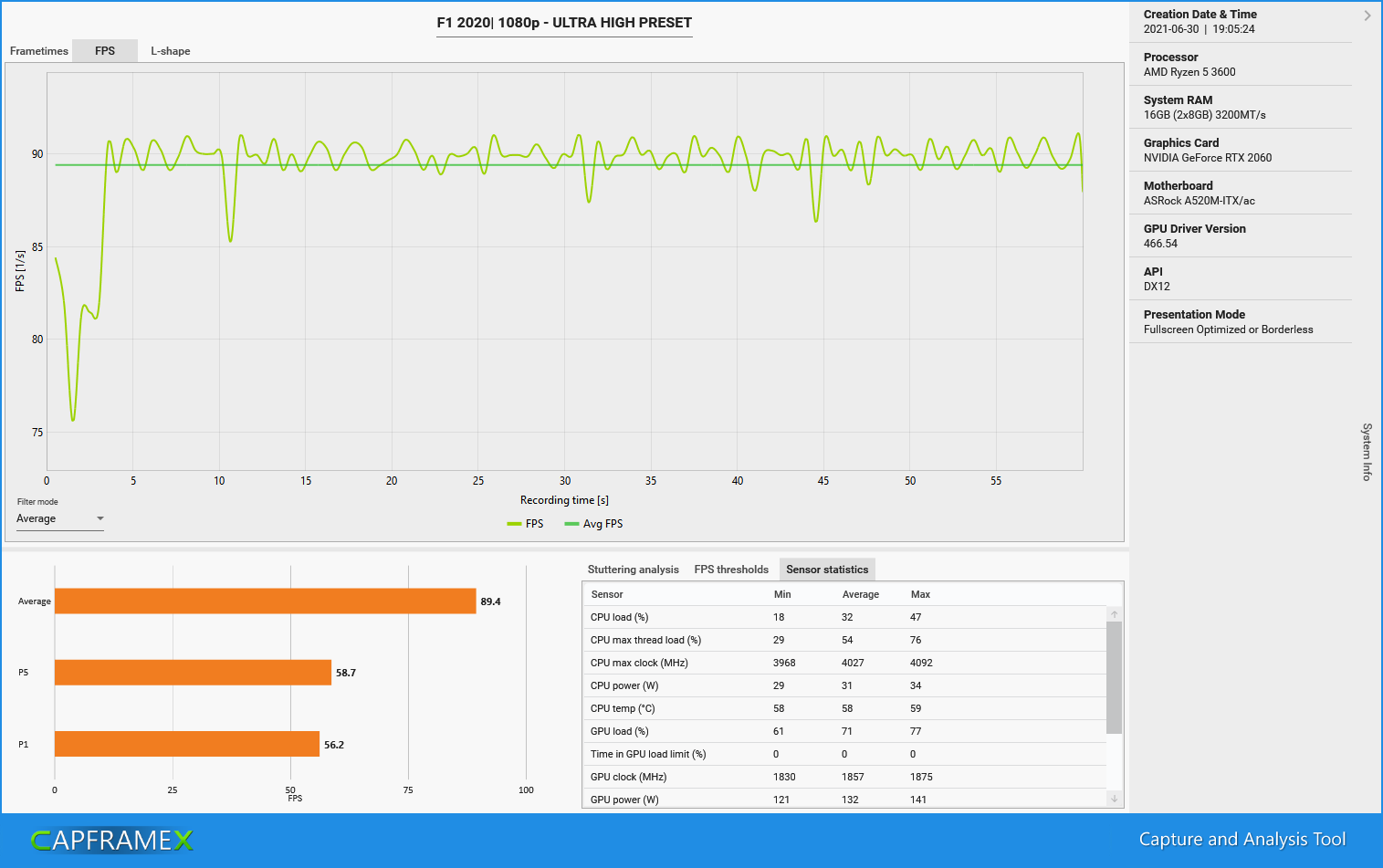This screenshot has height=868, width=1383.
Task: Click the P5 orange bar
Action: point(193,673)
